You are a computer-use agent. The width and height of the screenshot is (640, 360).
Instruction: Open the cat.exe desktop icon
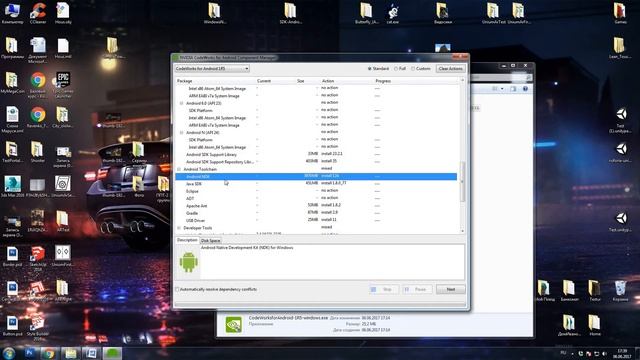coord(393,12)
